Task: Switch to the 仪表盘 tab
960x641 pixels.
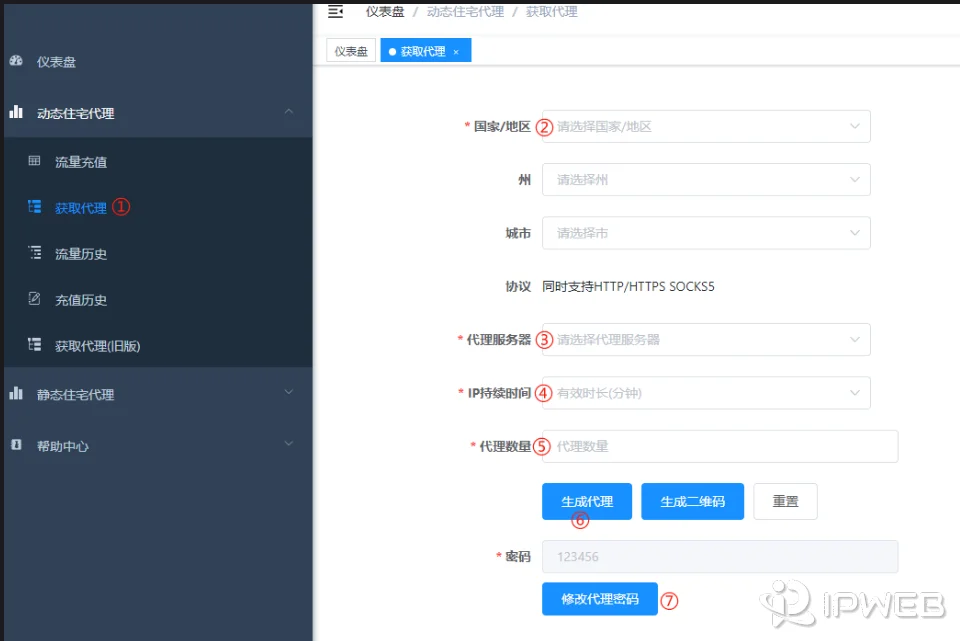Action: click(350, 50)
